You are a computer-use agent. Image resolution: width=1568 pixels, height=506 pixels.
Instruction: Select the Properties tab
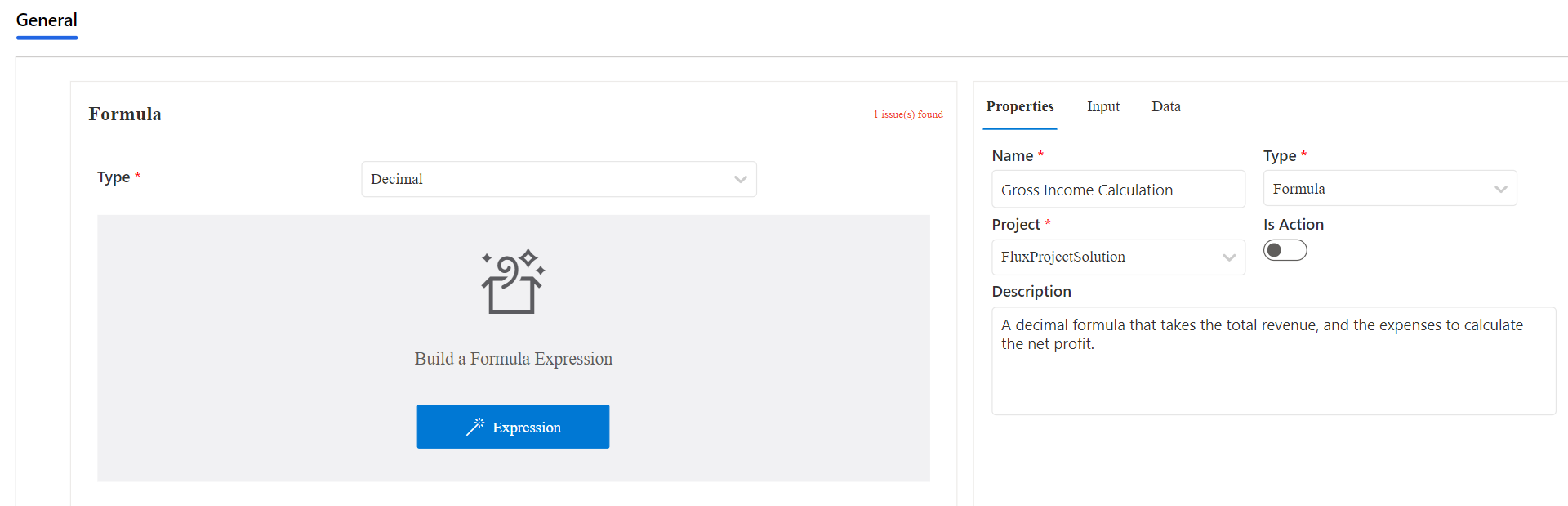(1019, 107)
